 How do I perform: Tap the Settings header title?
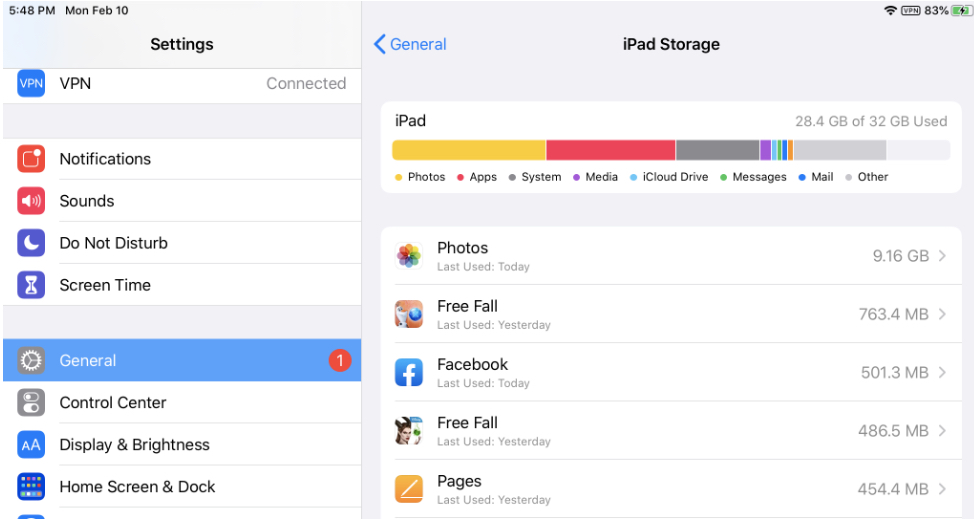pos(182,44)
